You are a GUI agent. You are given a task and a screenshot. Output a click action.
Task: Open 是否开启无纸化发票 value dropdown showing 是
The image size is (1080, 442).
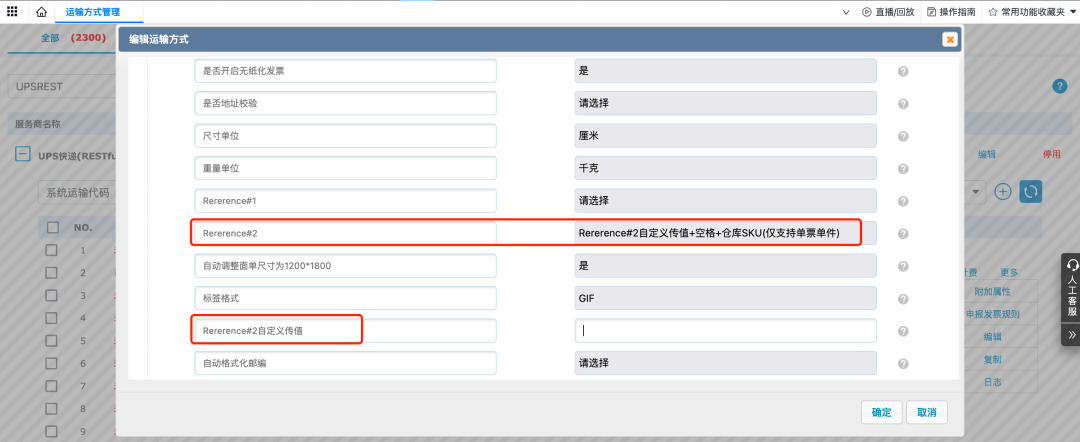click(725, 71)
